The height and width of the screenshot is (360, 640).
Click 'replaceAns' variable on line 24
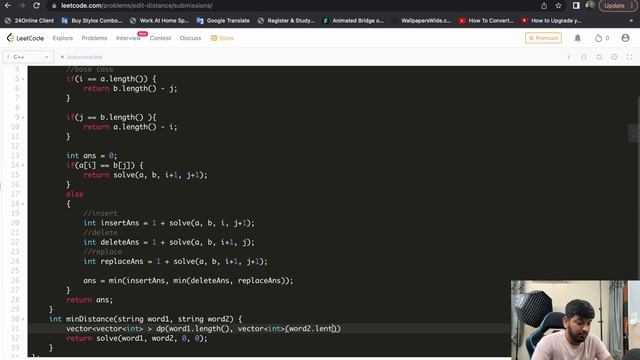click(x=122, y=261)
